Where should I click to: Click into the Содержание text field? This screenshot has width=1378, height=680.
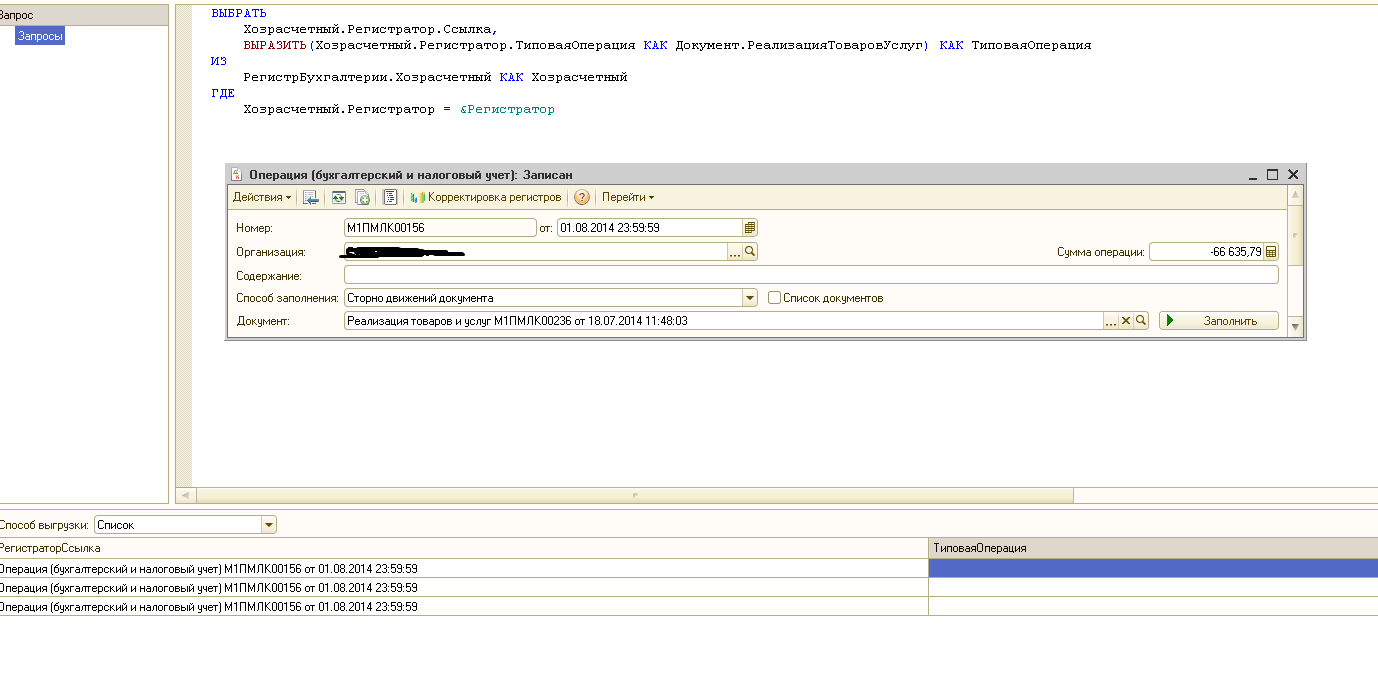pyautogui.click(x=810, y=275)
